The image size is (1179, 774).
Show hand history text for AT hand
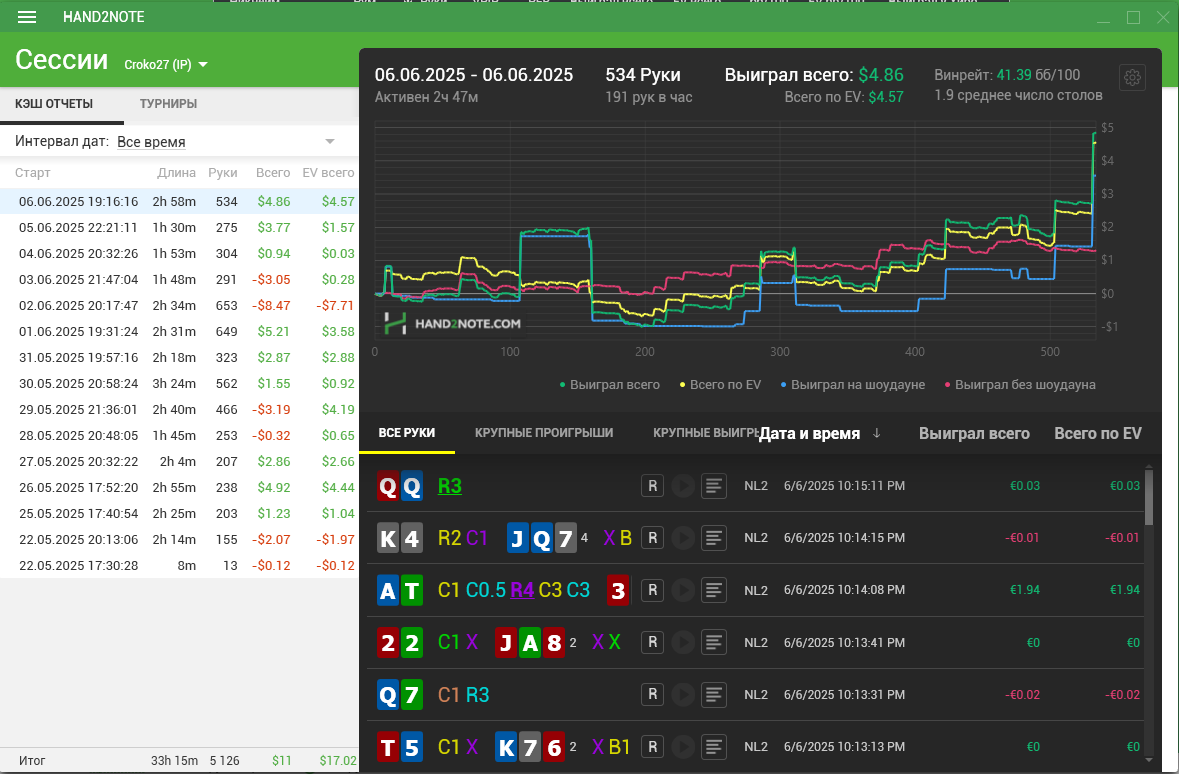pos(714,590)
